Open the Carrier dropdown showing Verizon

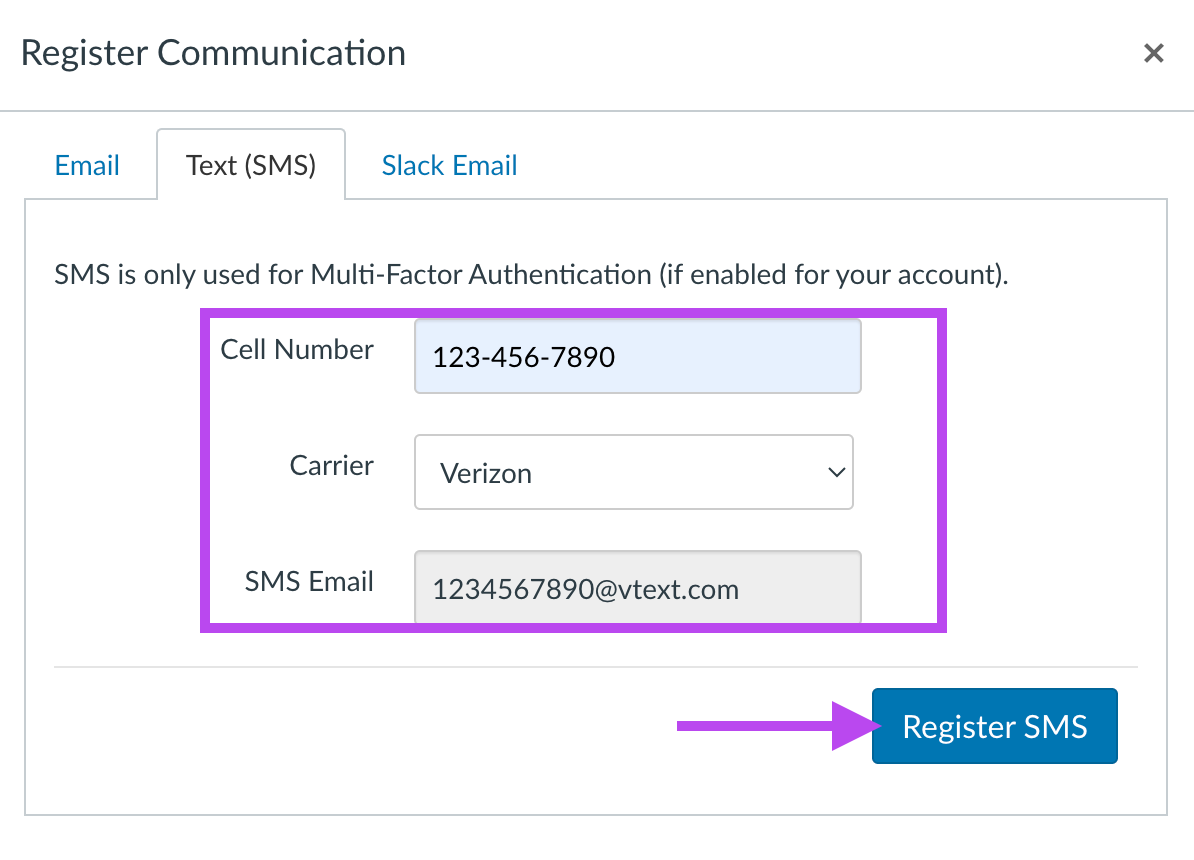tap(634, 472)
